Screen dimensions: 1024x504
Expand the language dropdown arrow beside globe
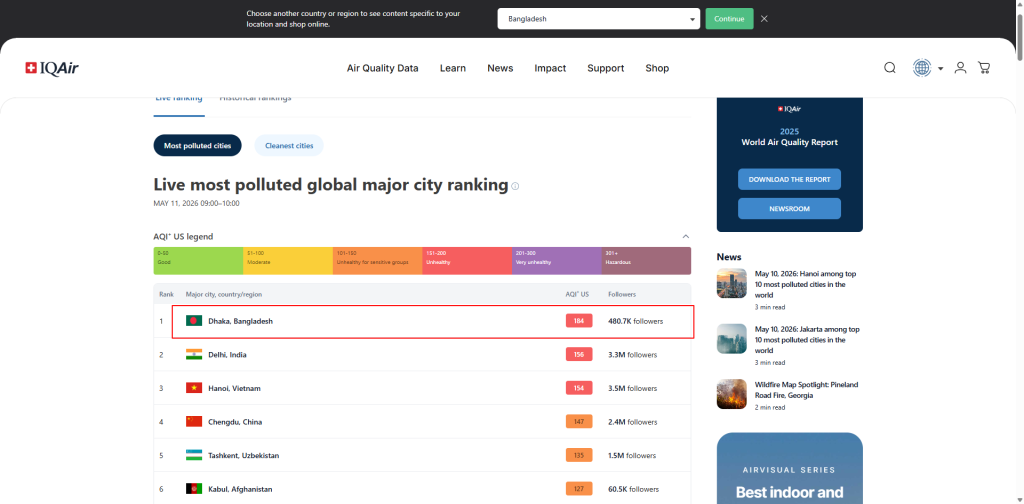click(940, 69)
